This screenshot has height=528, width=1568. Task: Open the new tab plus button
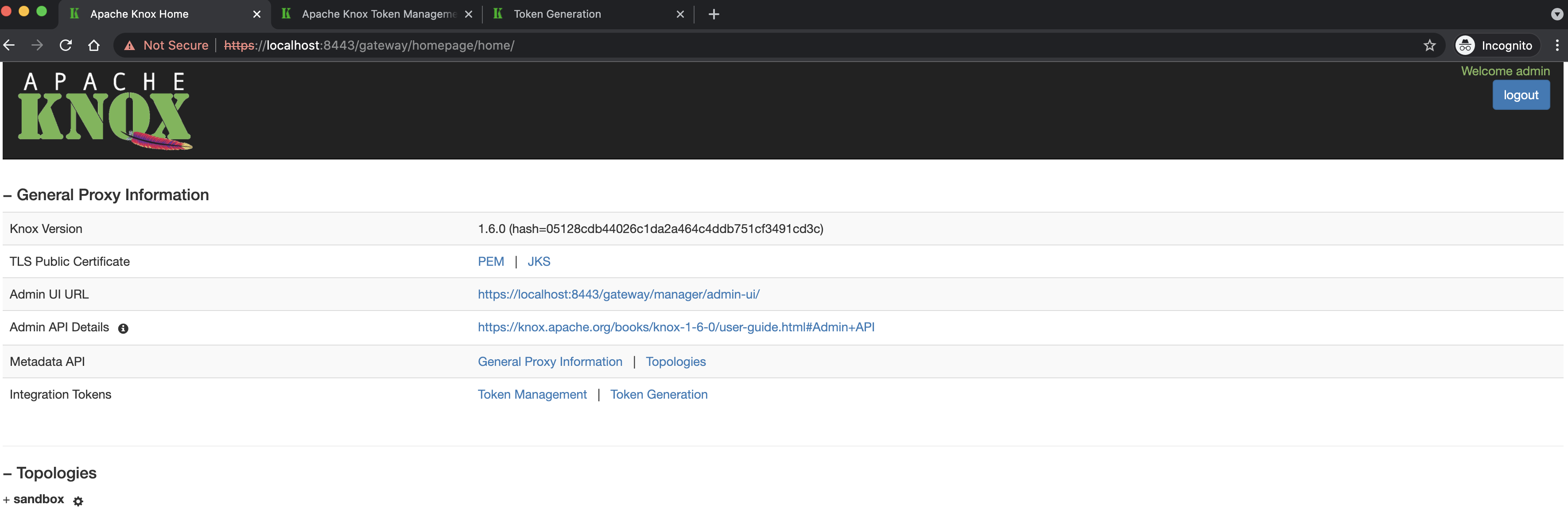click(x=714, y=14)
